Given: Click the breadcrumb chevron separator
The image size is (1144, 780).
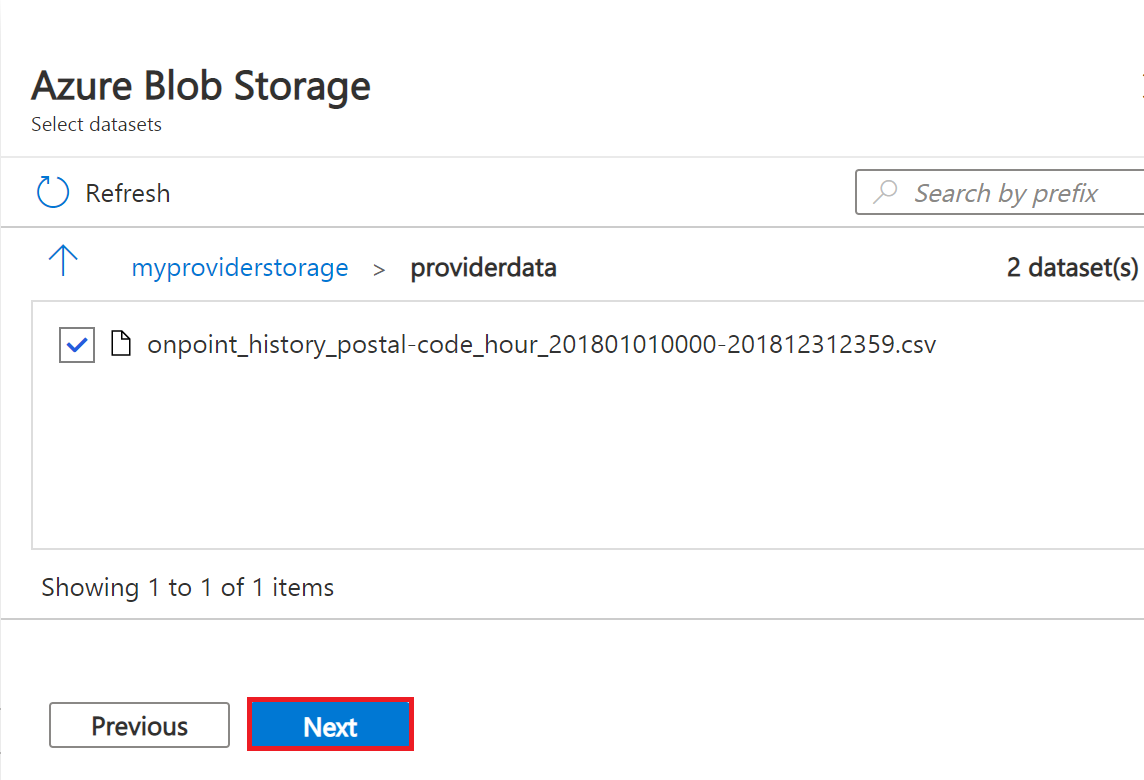Looking at the screenshot, I should click(379, 269).
